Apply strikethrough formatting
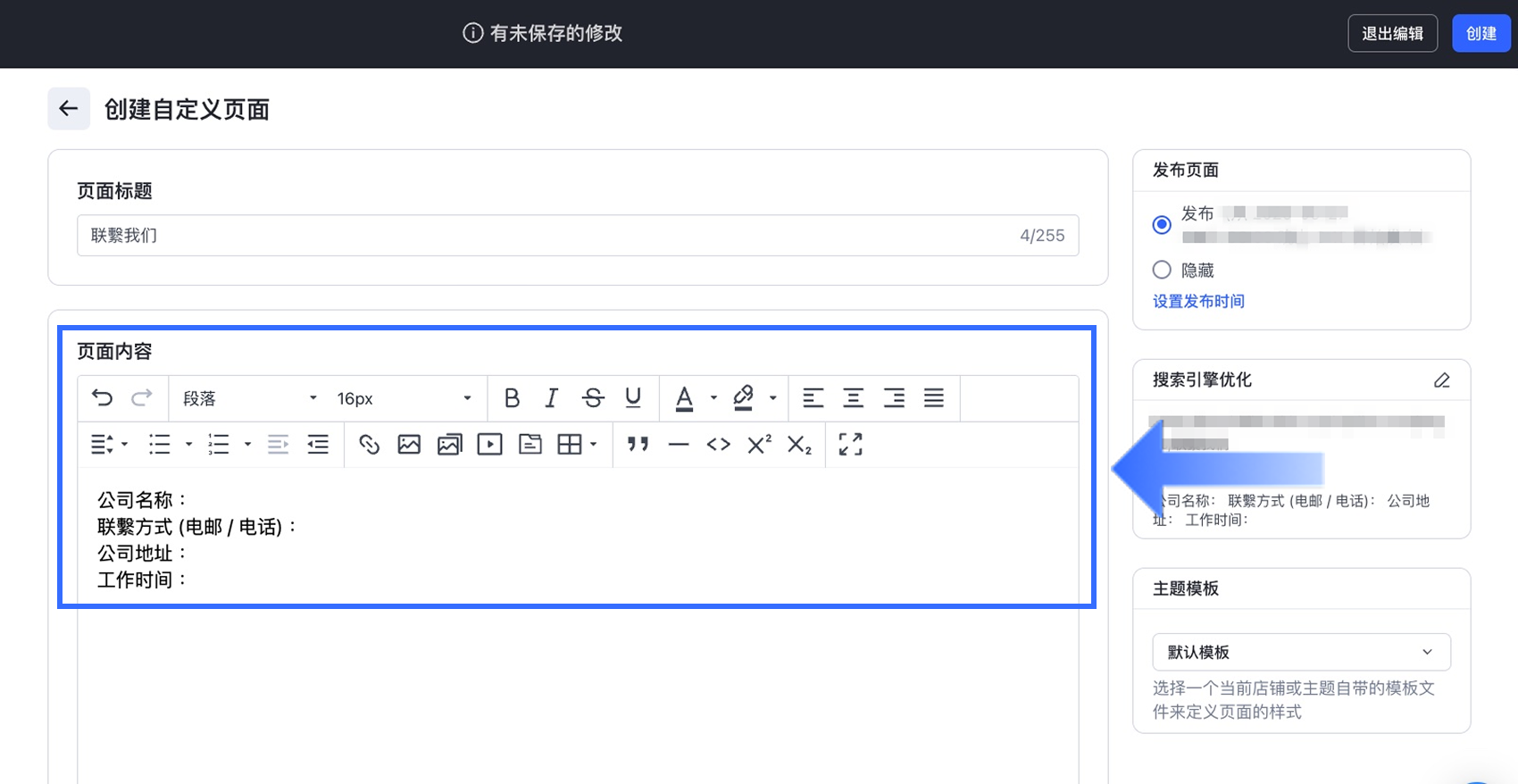 coord(593,398)
